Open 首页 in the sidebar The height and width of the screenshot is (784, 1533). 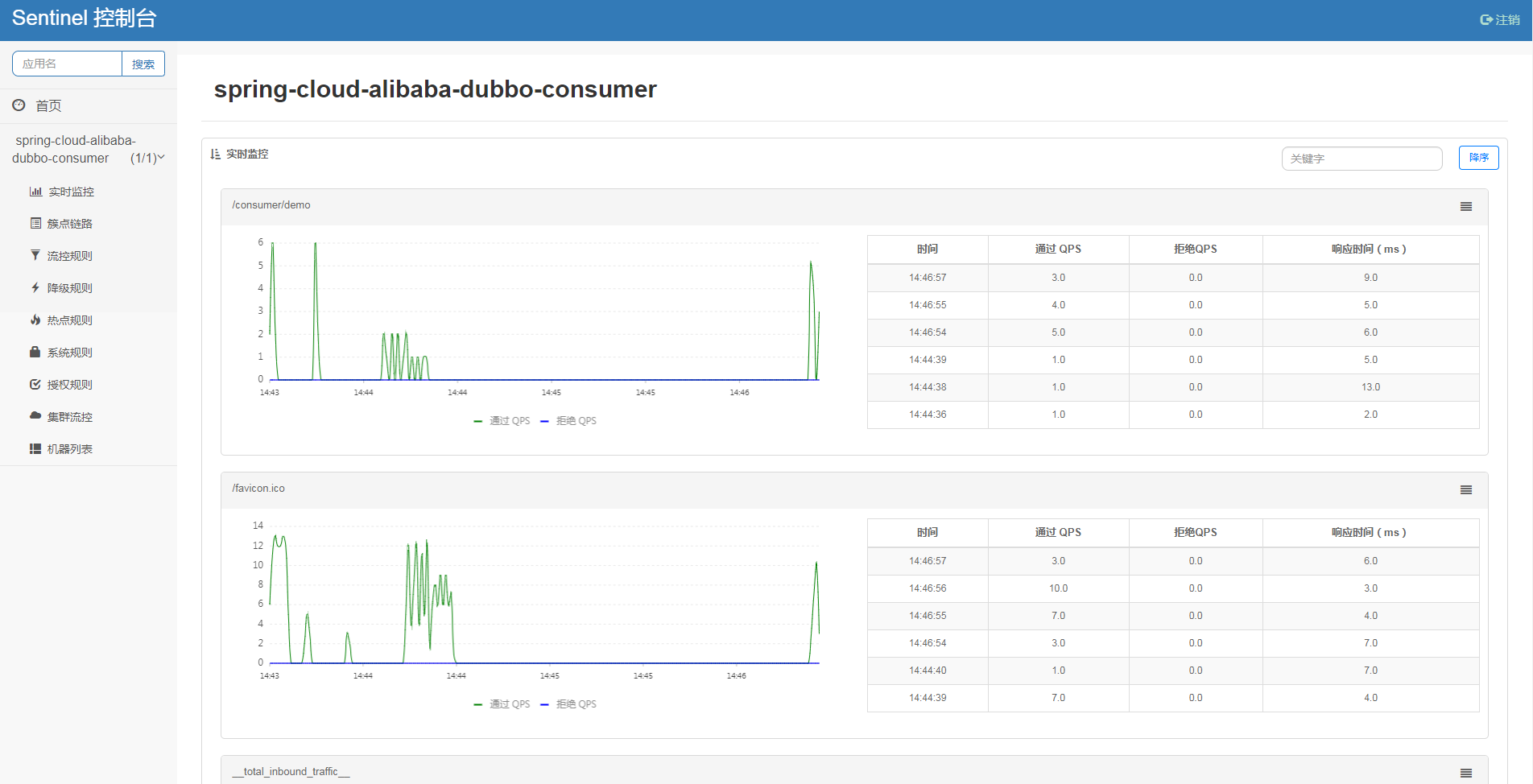pos(48,105)
